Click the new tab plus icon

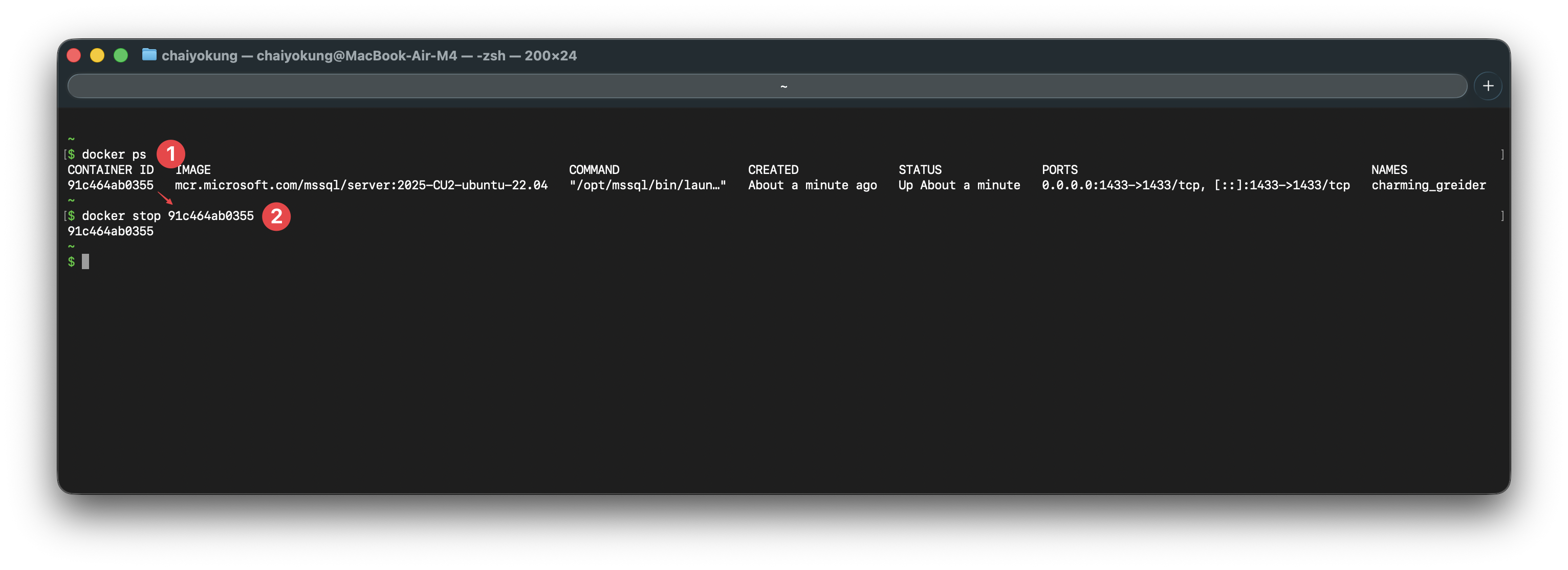point(1488,85)
